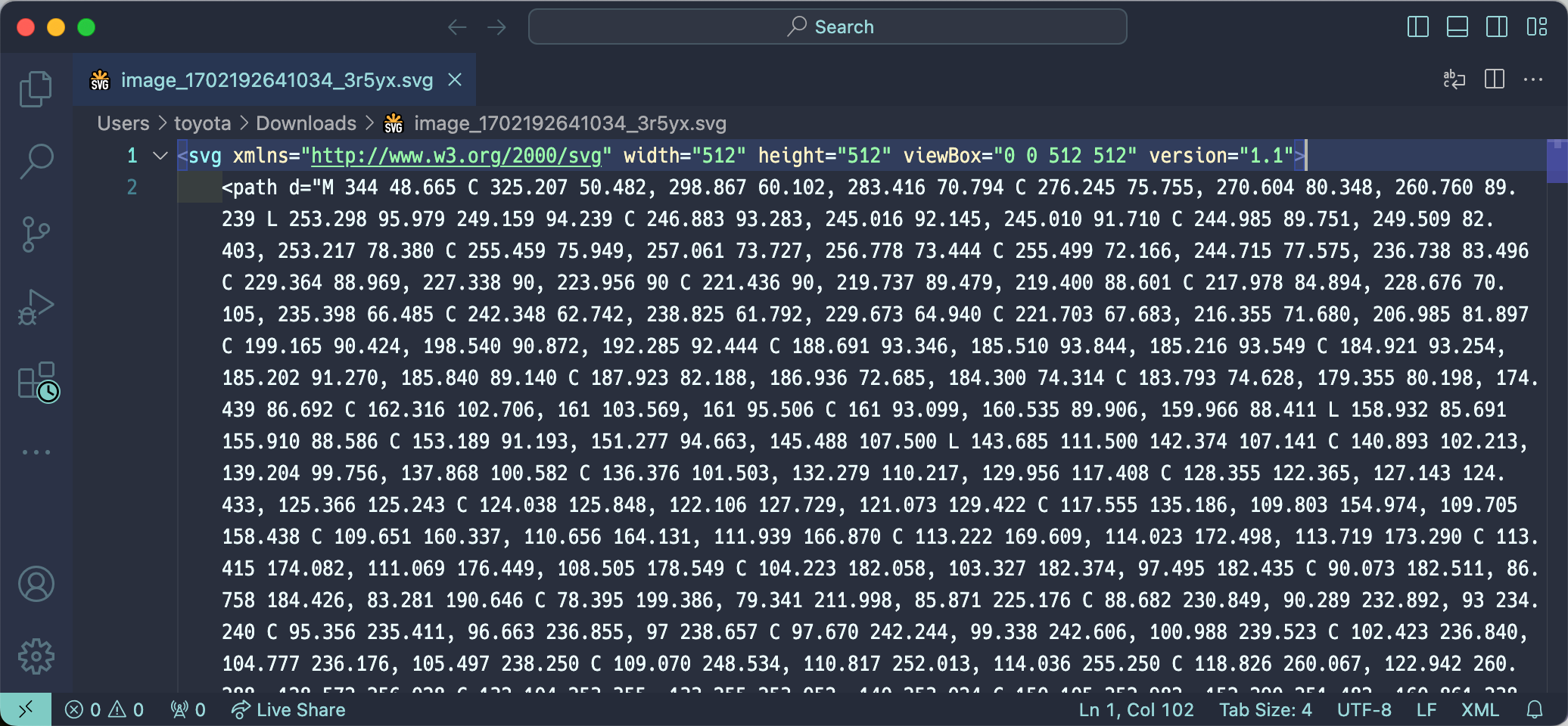Open the Source Control view

[36, 234]
